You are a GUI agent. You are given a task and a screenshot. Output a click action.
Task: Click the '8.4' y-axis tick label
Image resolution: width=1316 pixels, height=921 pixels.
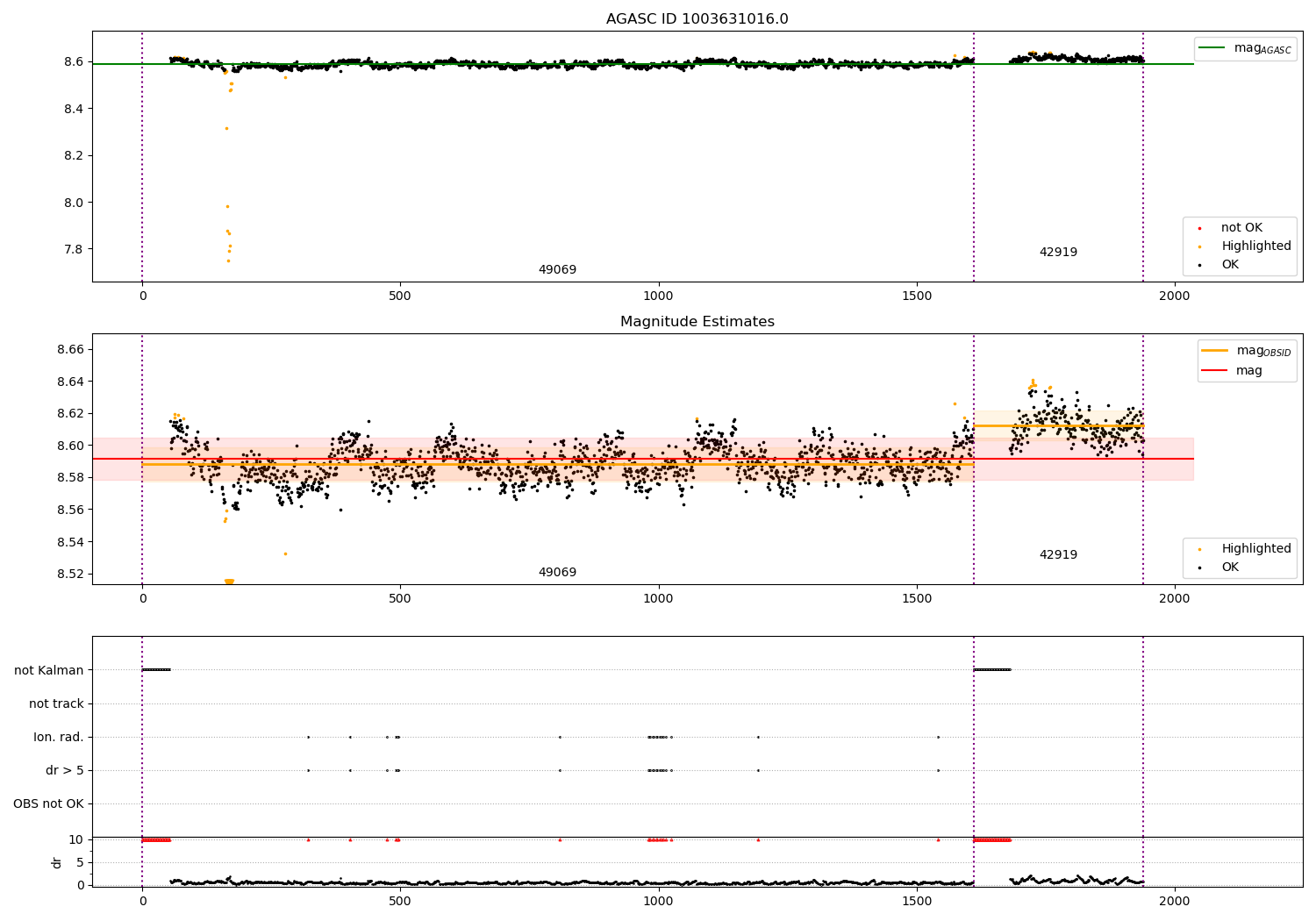[74, 109]
